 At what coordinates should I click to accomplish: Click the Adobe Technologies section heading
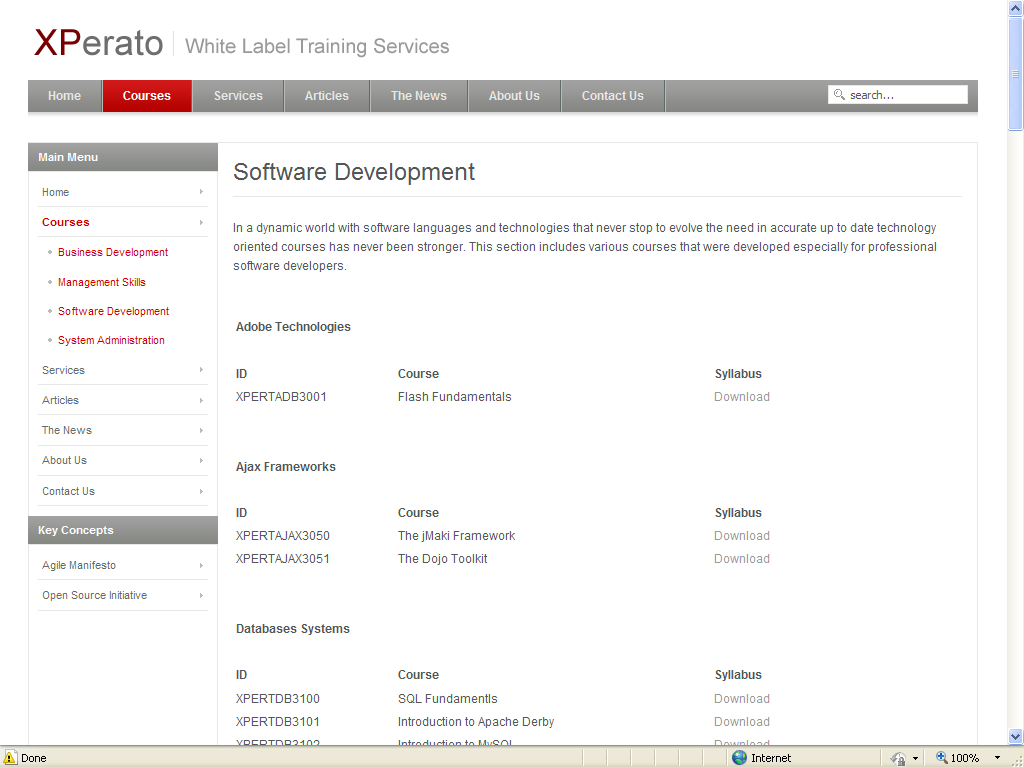click(293, 327)
